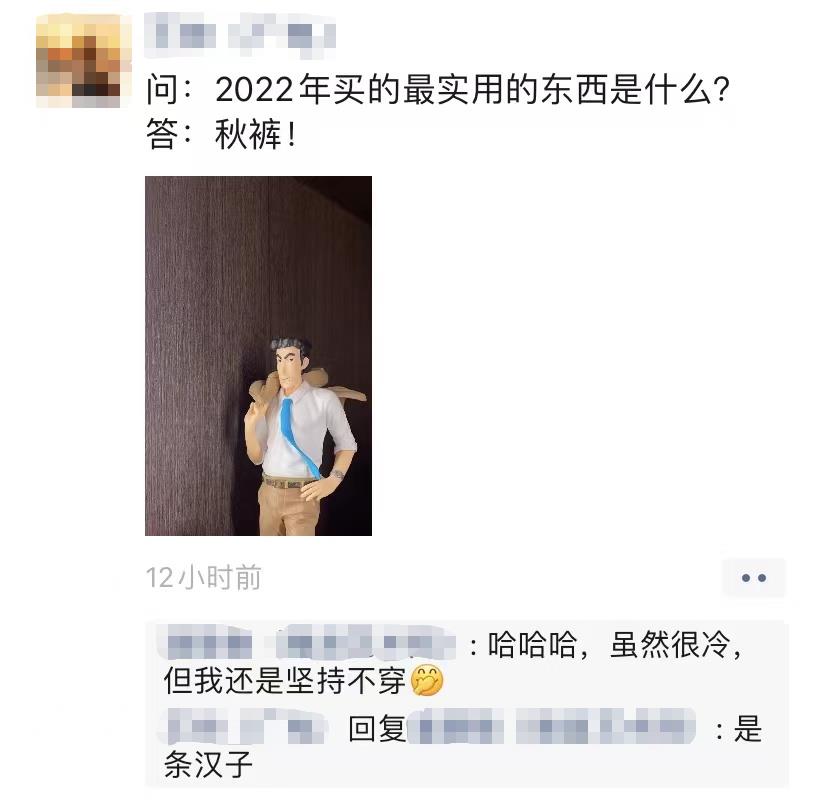Tap the comment text 哈哈哈，虽然很冷
The height and width of the screenshot is (809, 828).
pos(615,645)
